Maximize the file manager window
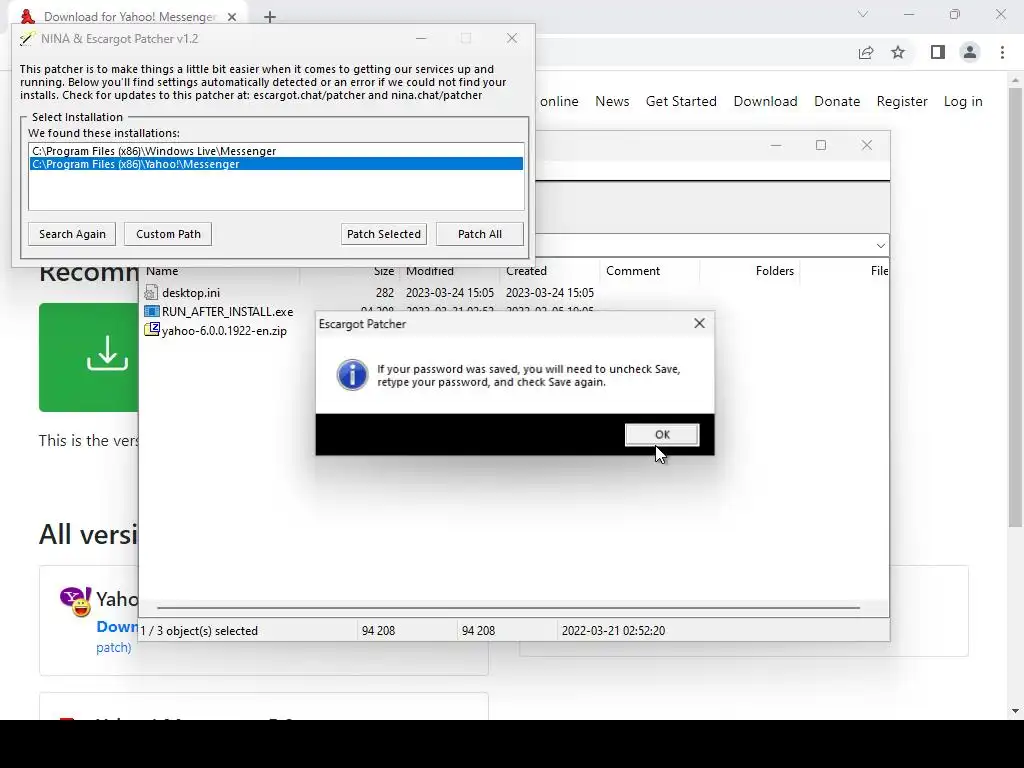Image resolution: width=1024 pixels, height=768 pixels. point(821,145)
